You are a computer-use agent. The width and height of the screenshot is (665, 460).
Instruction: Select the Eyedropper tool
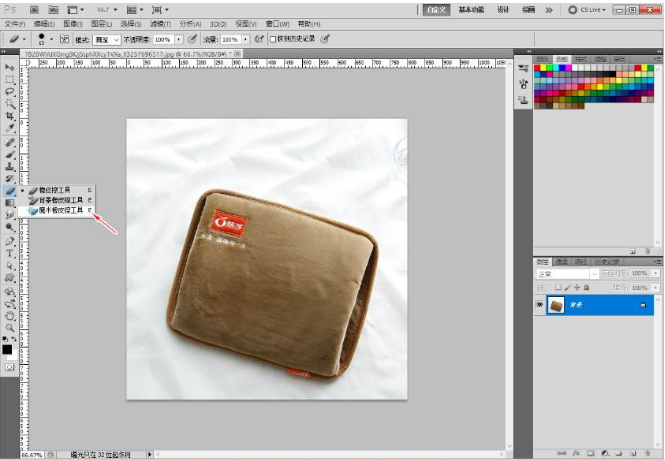point(9,128)
